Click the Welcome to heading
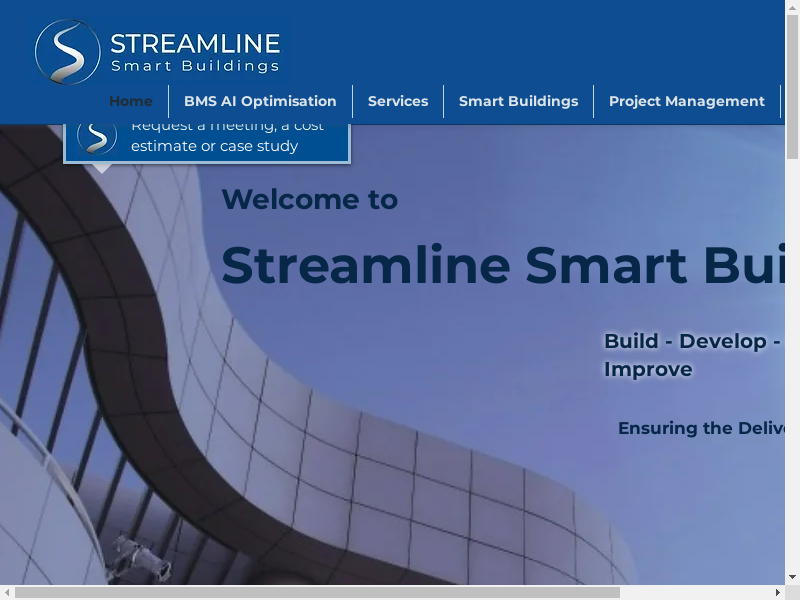Screen dimensions: 800x600 pyautogui.click(x=310, y=200)
